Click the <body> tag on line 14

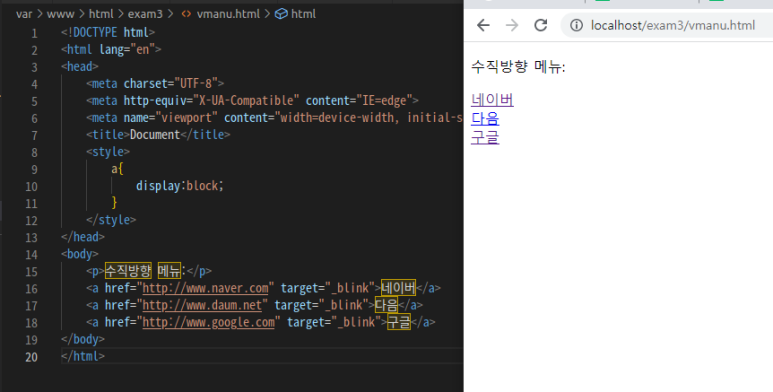(80, 254)
